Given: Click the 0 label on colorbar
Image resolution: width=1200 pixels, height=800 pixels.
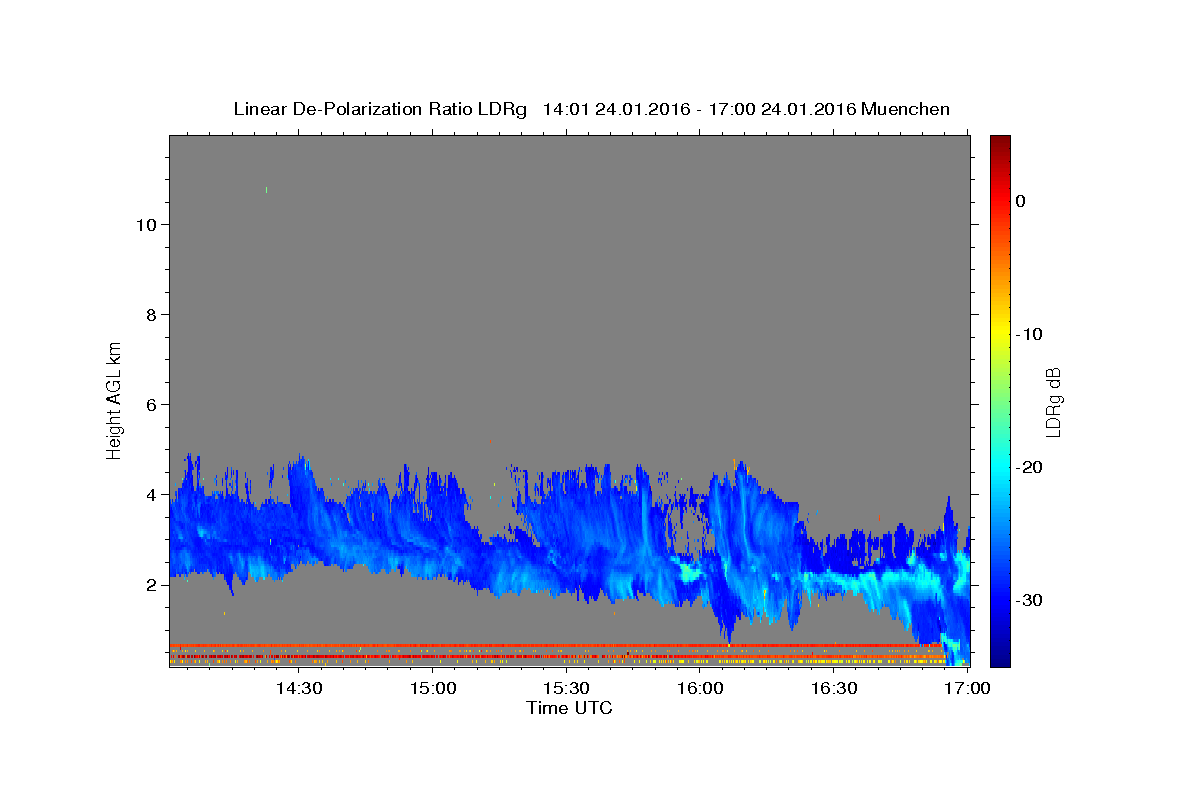Looking at the screenshot, I should point(1021,201).
